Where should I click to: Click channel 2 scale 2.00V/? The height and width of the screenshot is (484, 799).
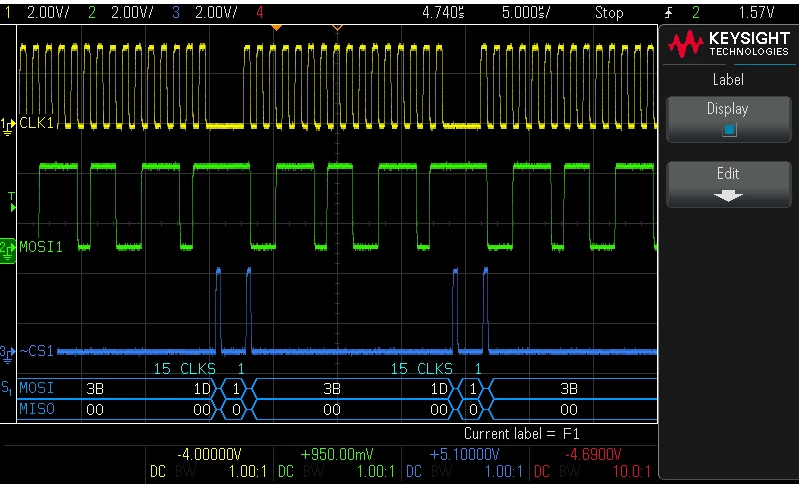(132, 13)
